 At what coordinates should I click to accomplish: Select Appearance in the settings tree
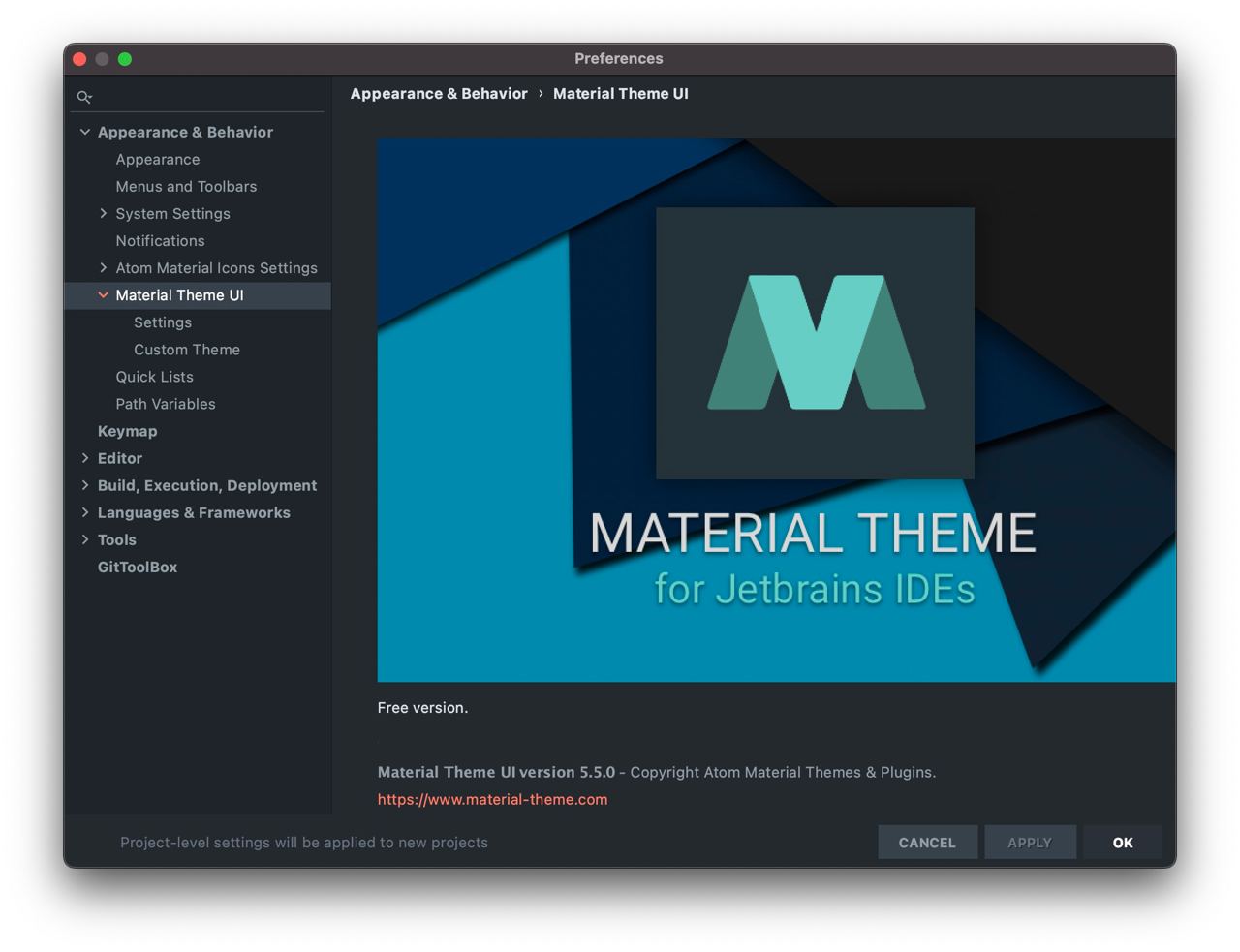pos(158,159)
